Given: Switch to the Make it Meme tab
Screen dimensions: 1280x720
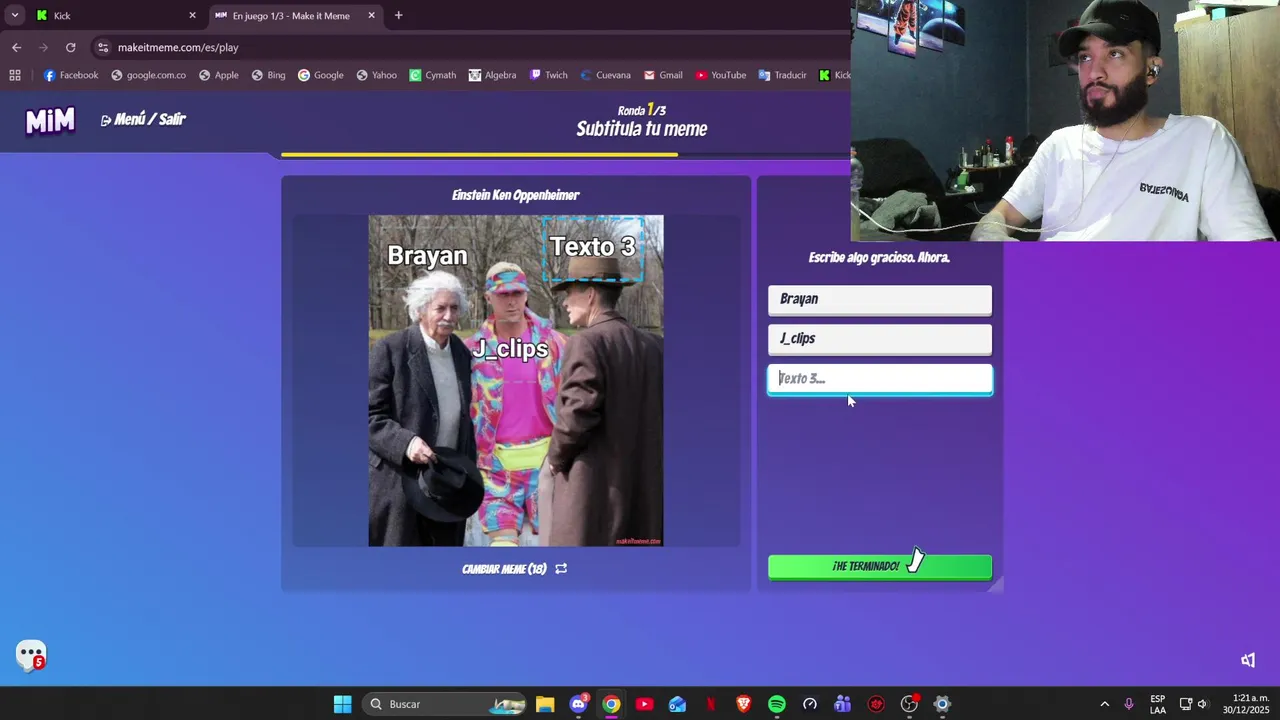Looking at the screenshot, I should point(290,15).
